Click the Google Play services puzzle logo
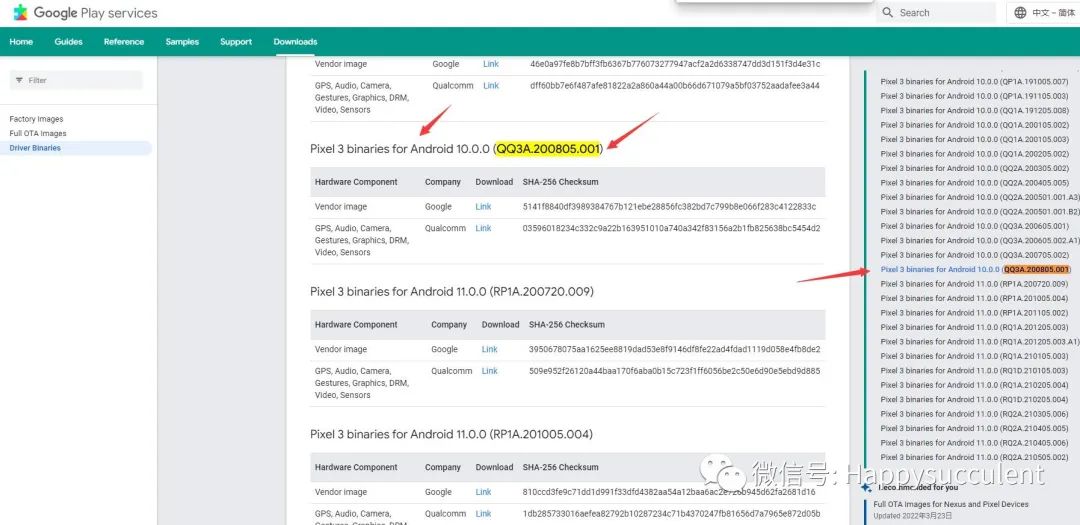This screenshot has width=1080, height=525. pos(20,13)
